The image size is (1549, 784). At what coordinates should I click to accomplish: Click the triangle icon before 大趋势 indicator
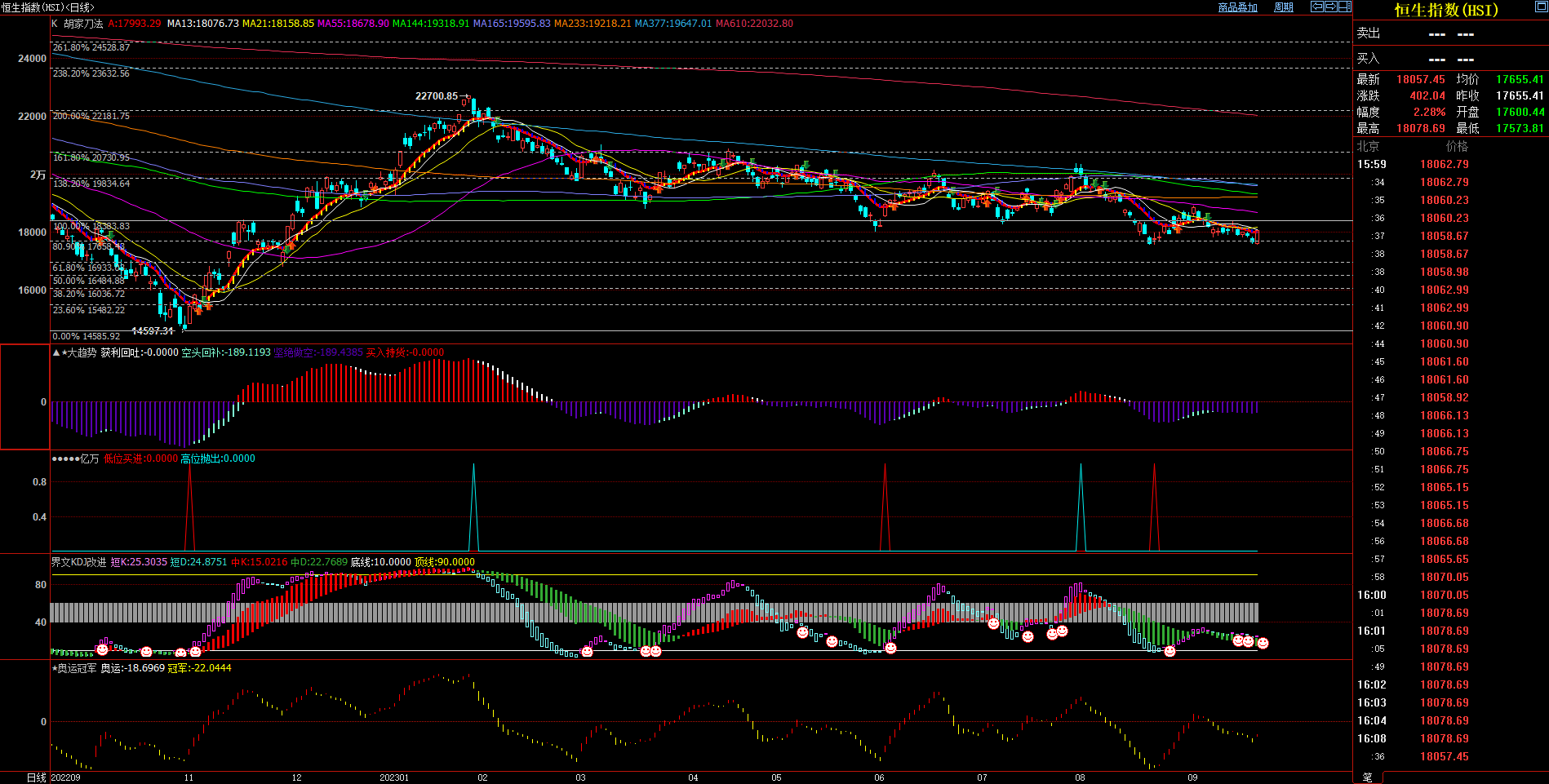tap(56, 352)
